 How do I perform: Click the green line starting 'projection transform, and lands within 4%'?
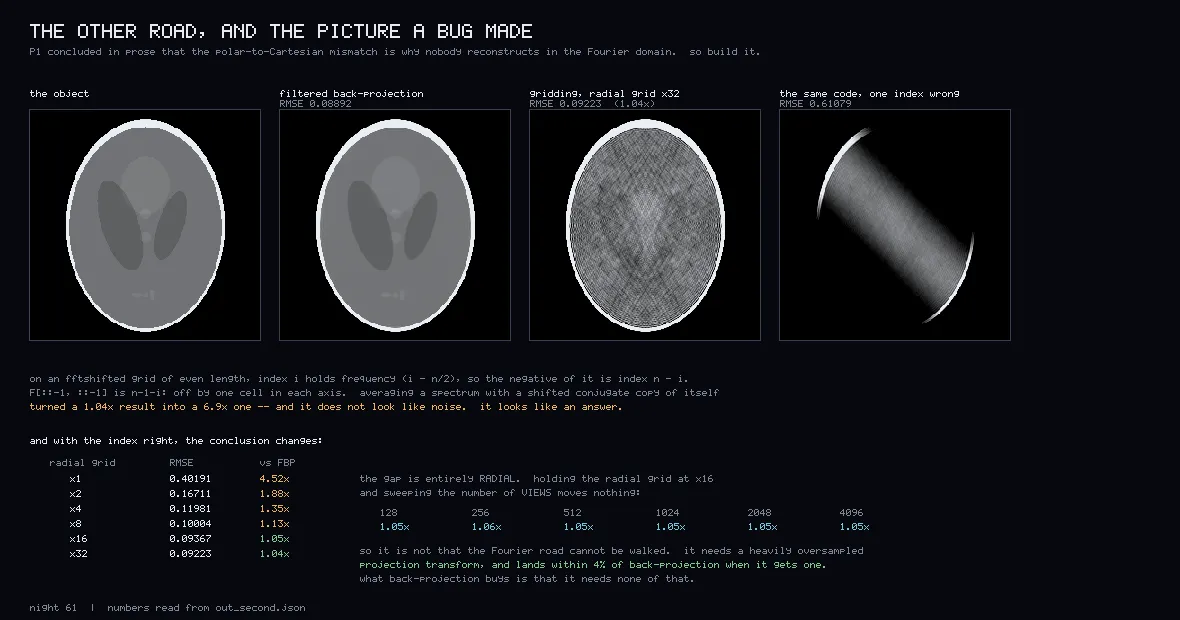tap(593, 565)
